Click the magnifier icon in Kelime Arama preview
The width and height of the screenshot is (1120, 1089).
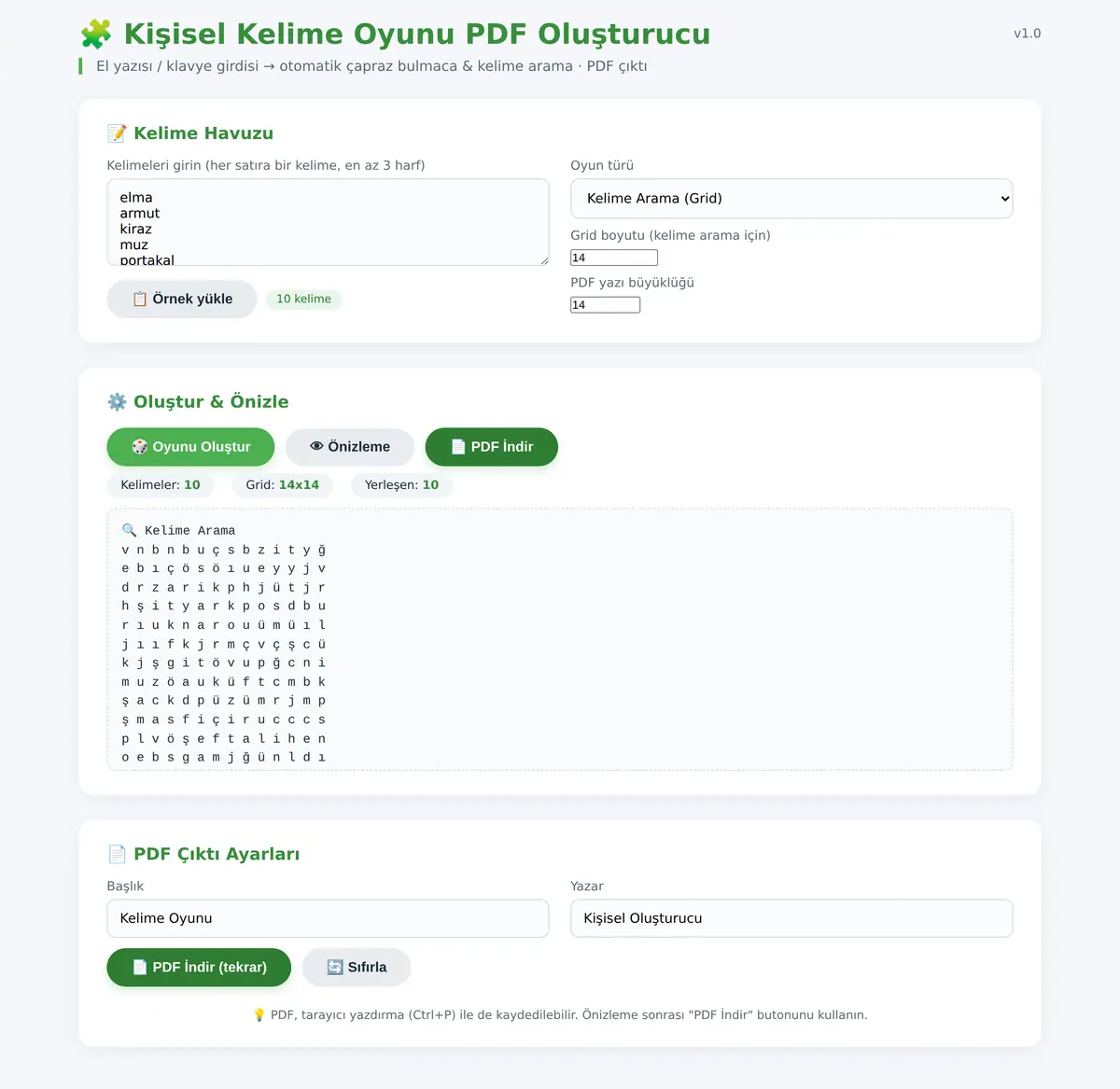(x=130, y=530)
